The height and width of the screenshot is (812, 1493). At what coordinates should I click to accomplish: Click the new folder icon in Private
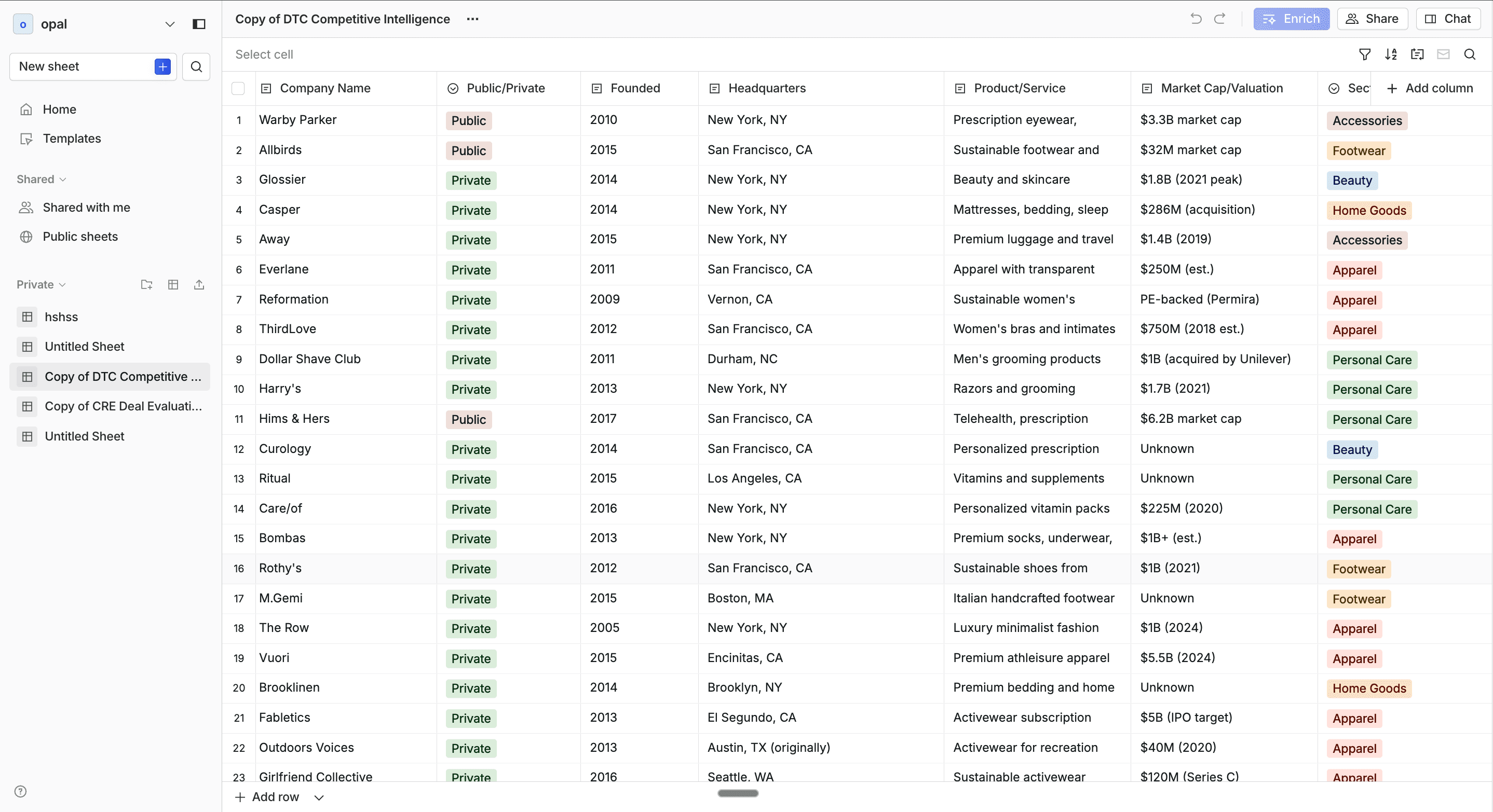[x=146, y=284]
